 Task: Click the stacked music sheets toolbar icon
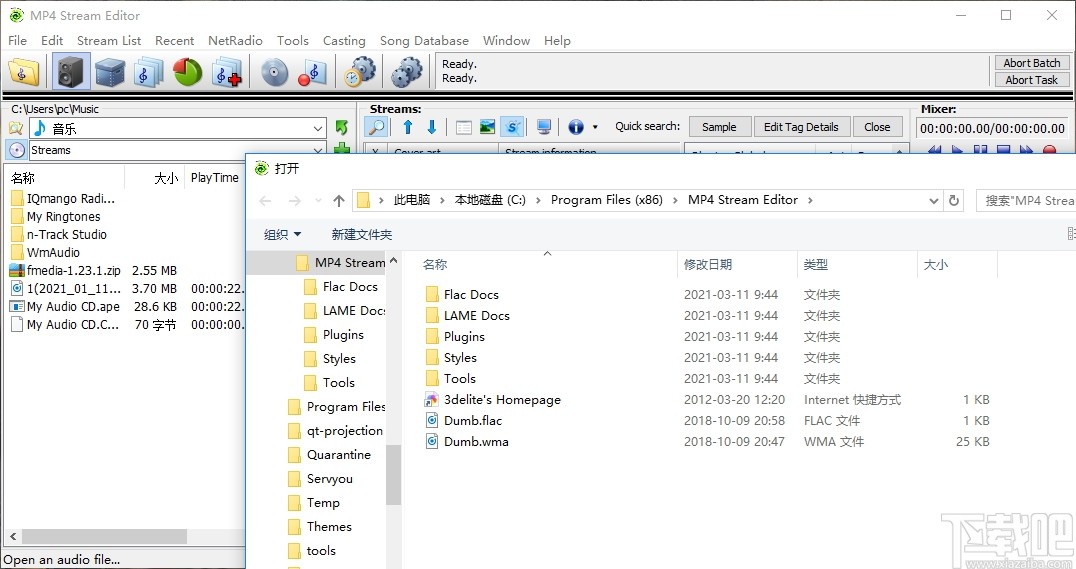pos(148,71)
